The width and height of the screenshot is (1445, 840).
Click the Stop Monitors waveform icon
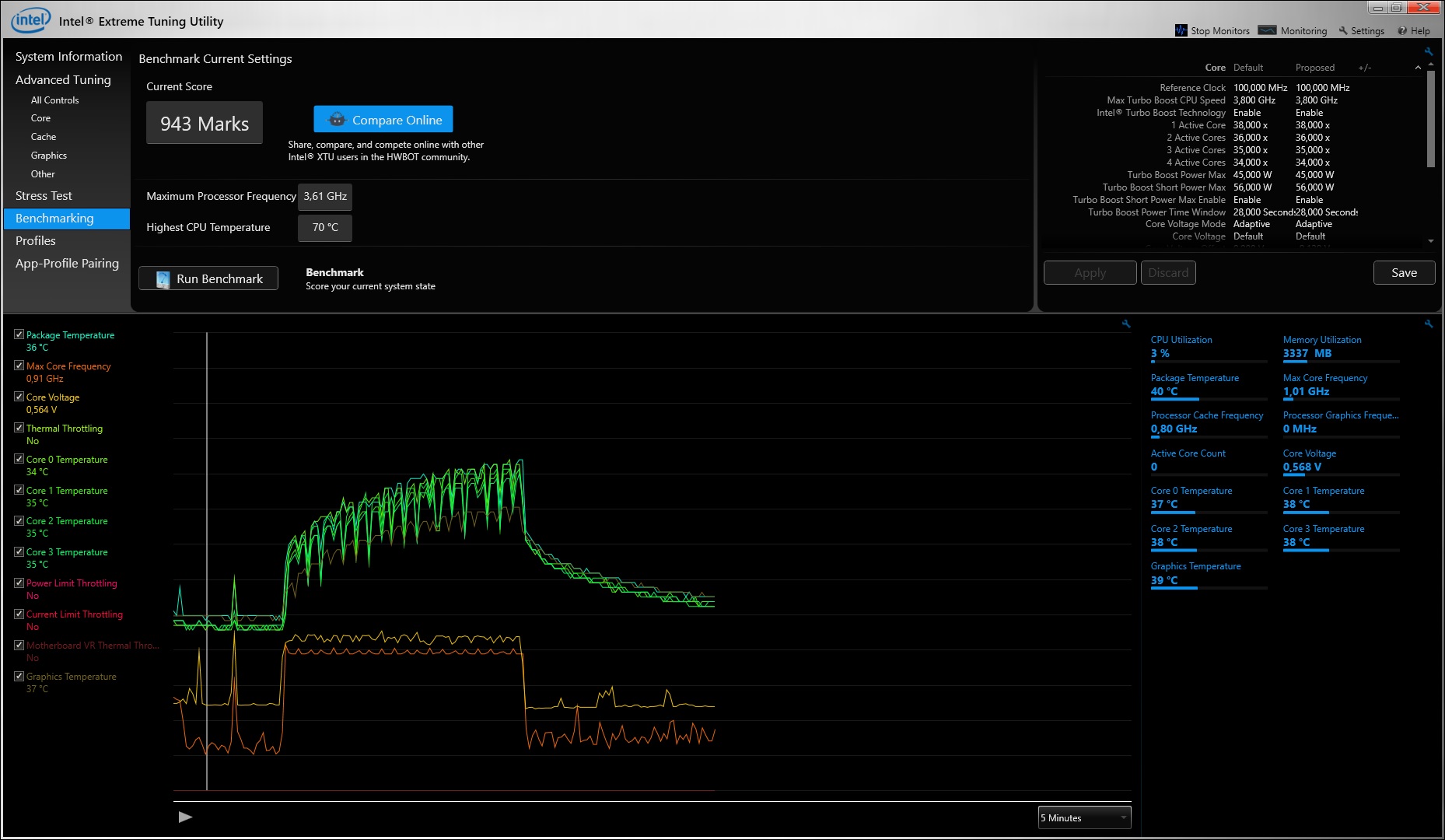pos(1181,30)
